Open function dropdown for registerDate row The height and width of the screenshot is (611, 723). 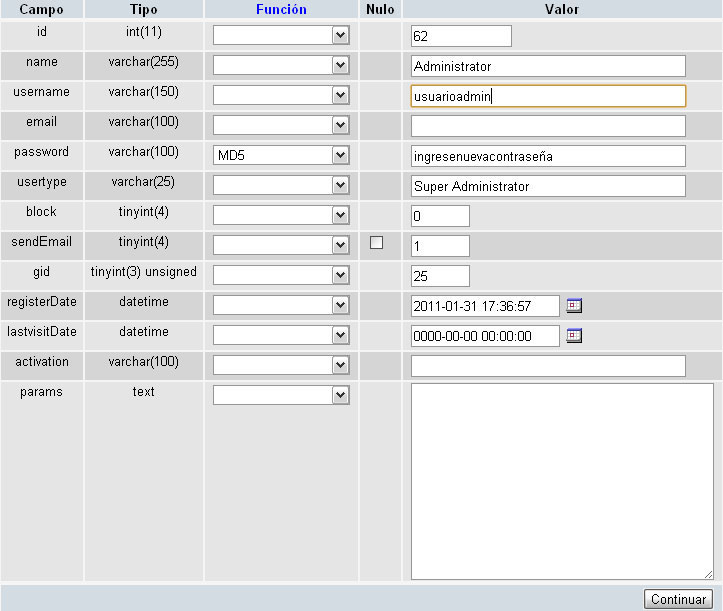coord(281,306)
